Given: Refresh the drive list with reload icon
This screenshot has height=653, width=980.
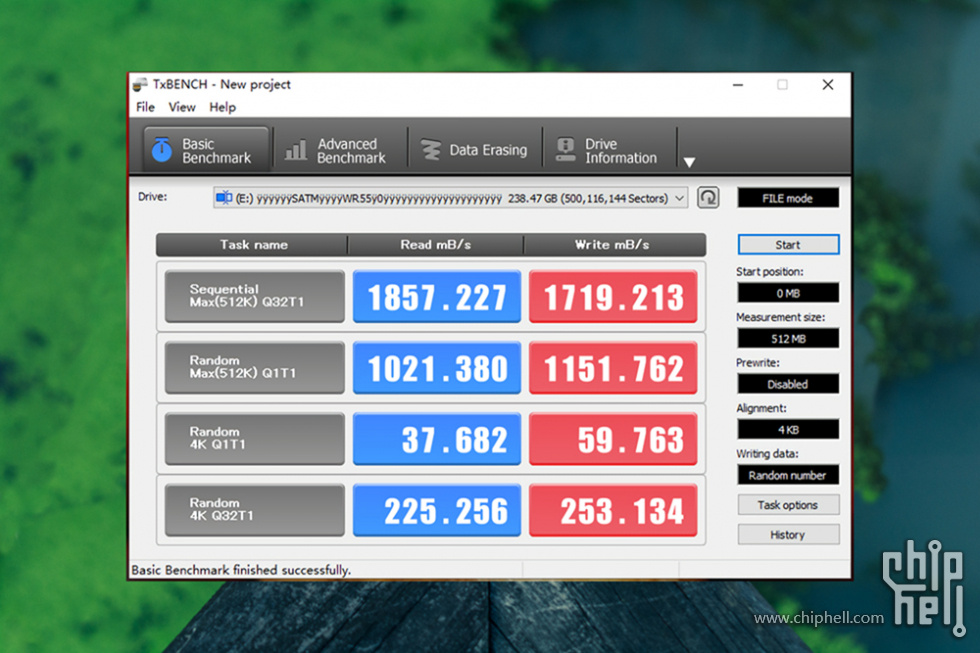Looking at the screenshot, I should [x=708, y=198].
